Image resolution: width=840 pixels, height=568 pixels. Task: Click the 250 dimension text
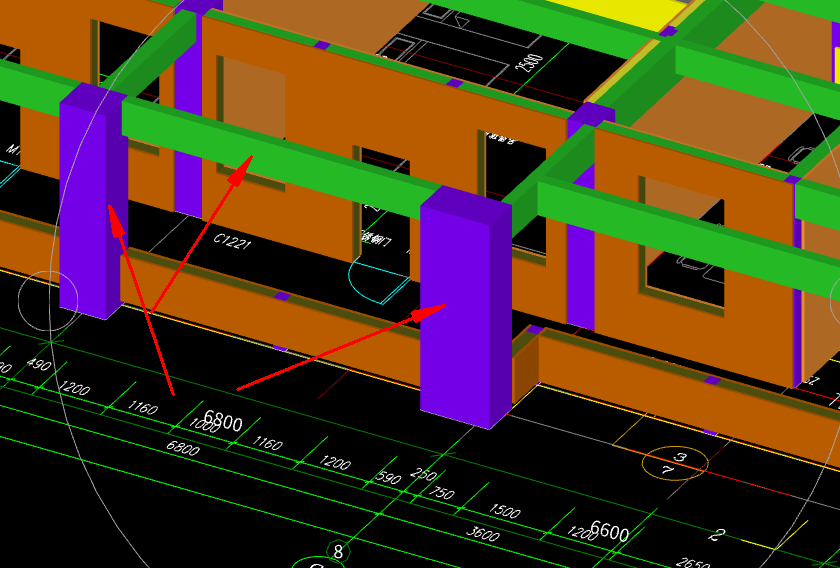click(x=423, y=474)
